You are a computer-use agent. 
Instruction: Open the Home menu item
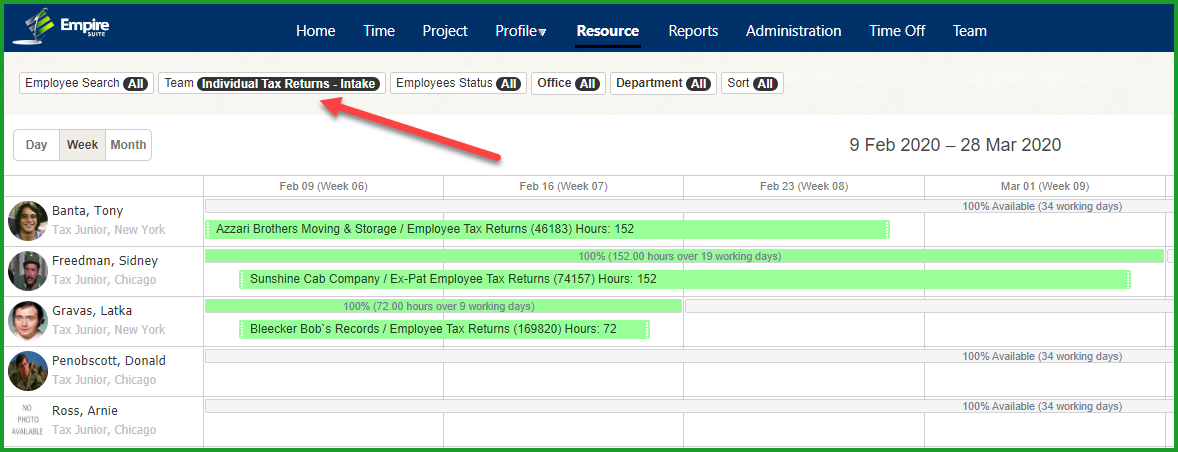coord(316,31)
